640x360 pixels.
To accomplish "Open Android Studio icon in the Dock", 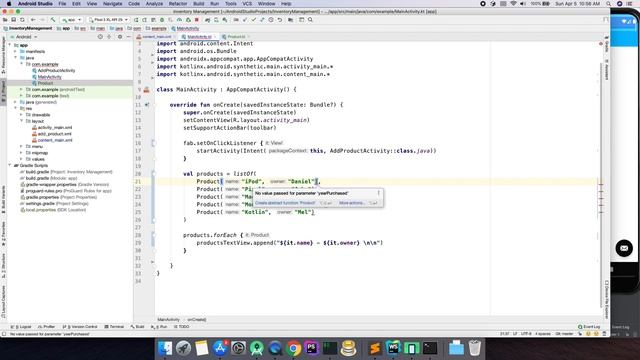I will click(x=257, y=348).
